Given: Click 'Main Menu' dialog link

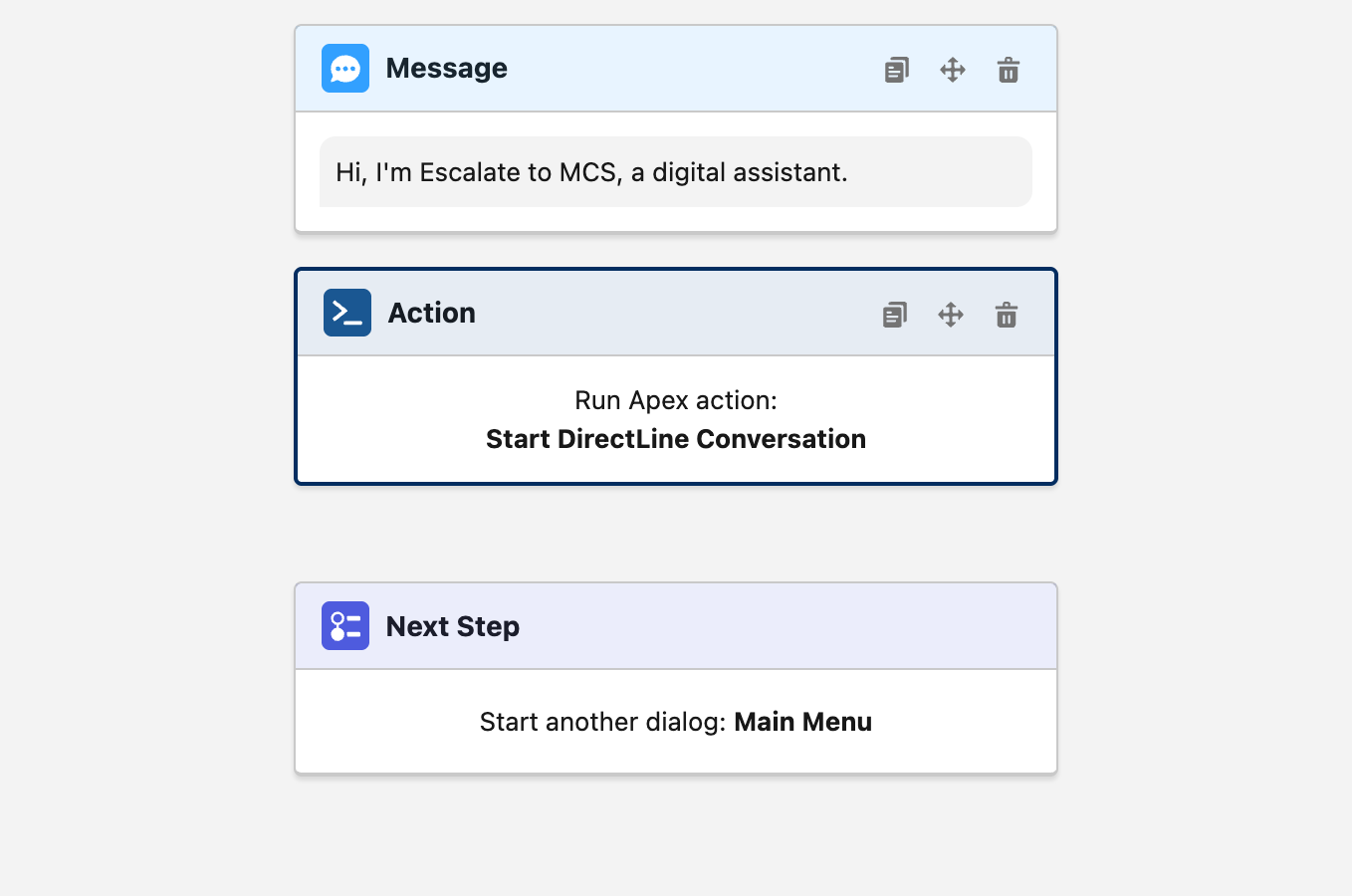Looking at the screenshot, I should [x=802, y=722].
